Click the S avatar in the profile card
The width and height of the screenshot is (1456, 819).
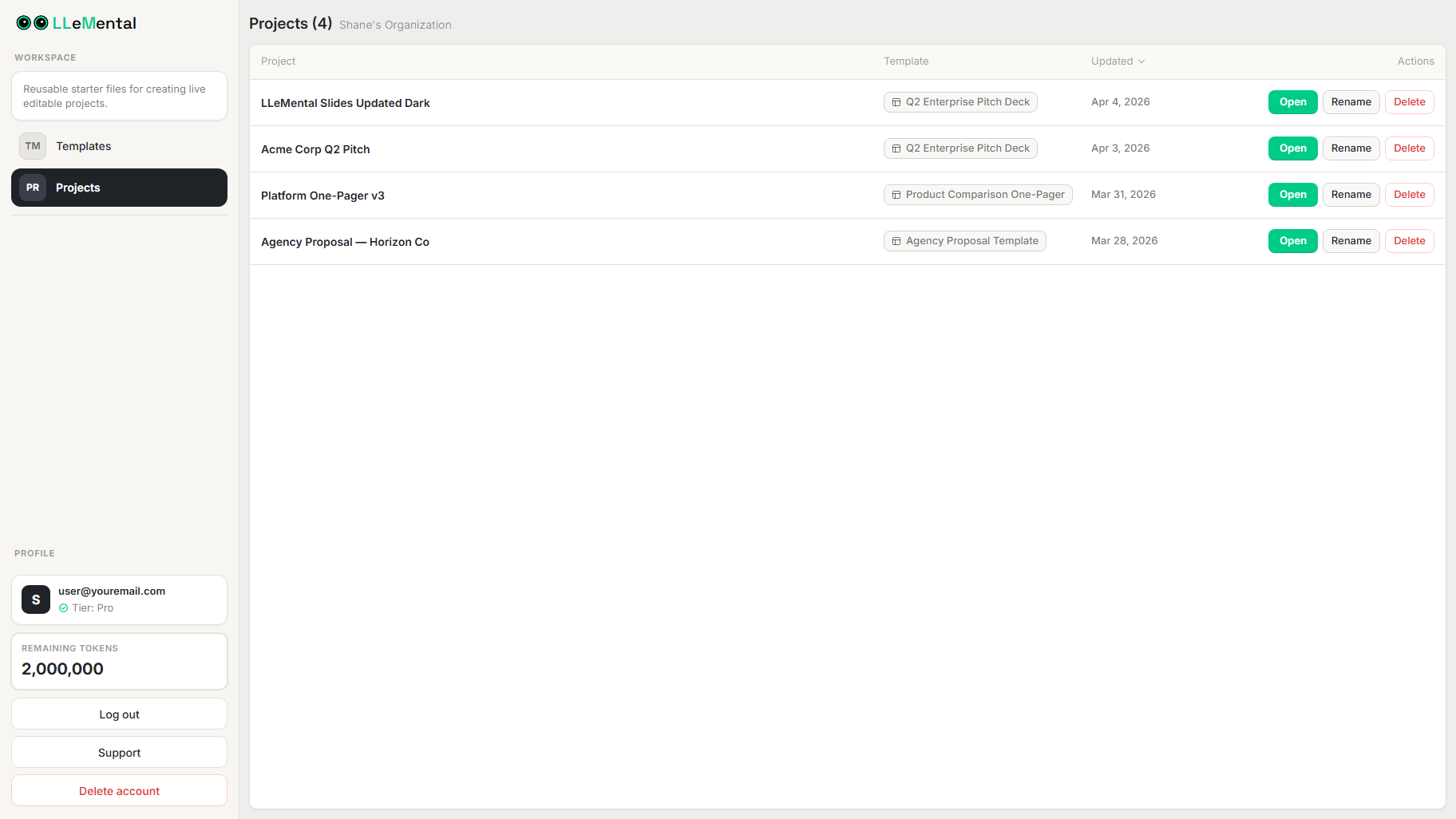35,599
